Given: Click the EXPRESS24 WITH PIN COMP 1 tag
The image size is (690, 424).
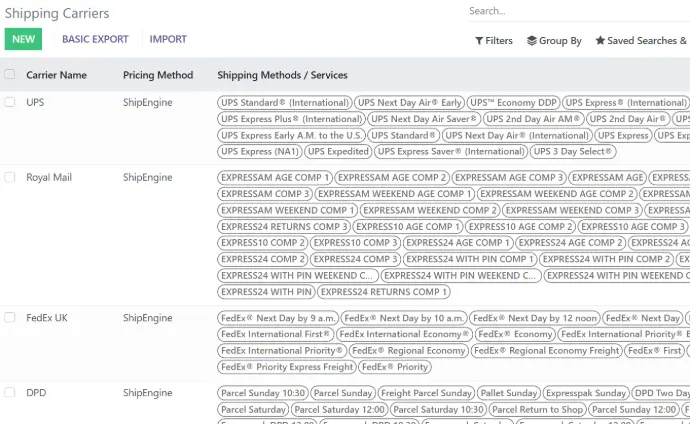Looking at the screenshot, I should (x=470, y=259).
